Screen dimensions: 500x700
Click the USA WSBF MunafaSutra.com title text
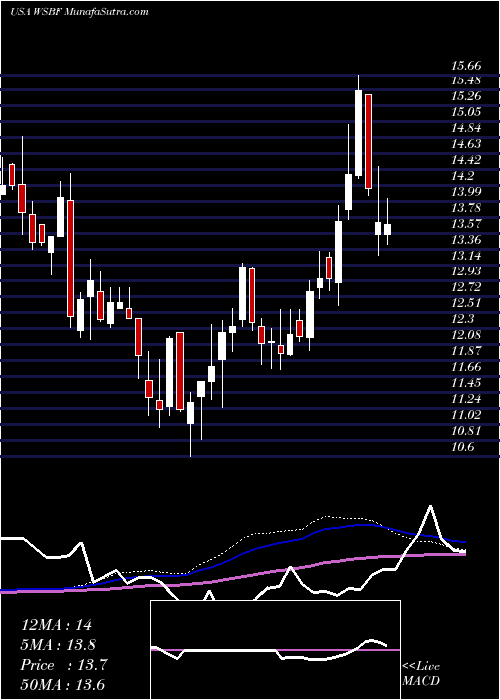pos(79,12)
